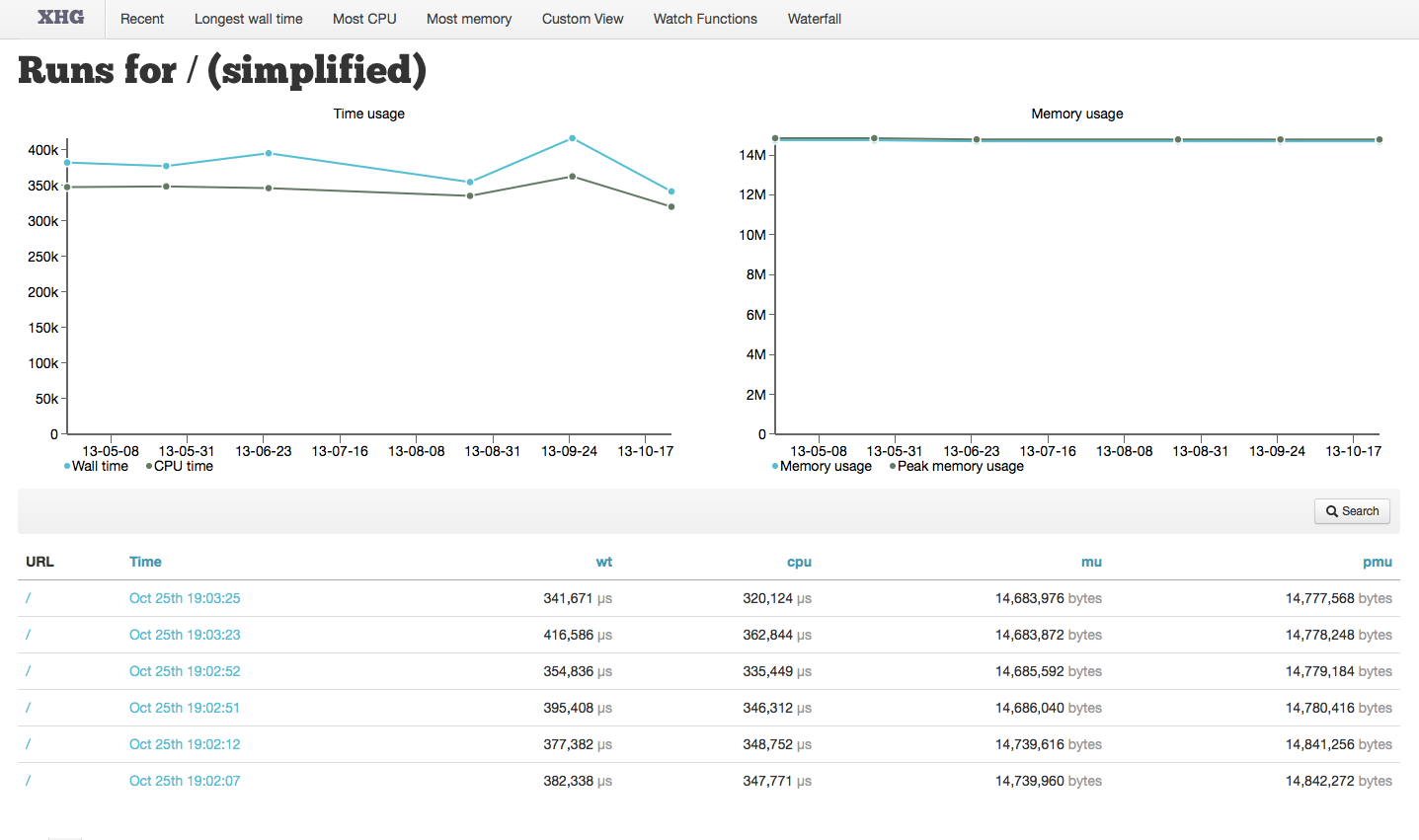
Task: Open Most memory view
Action: (469, 19)
